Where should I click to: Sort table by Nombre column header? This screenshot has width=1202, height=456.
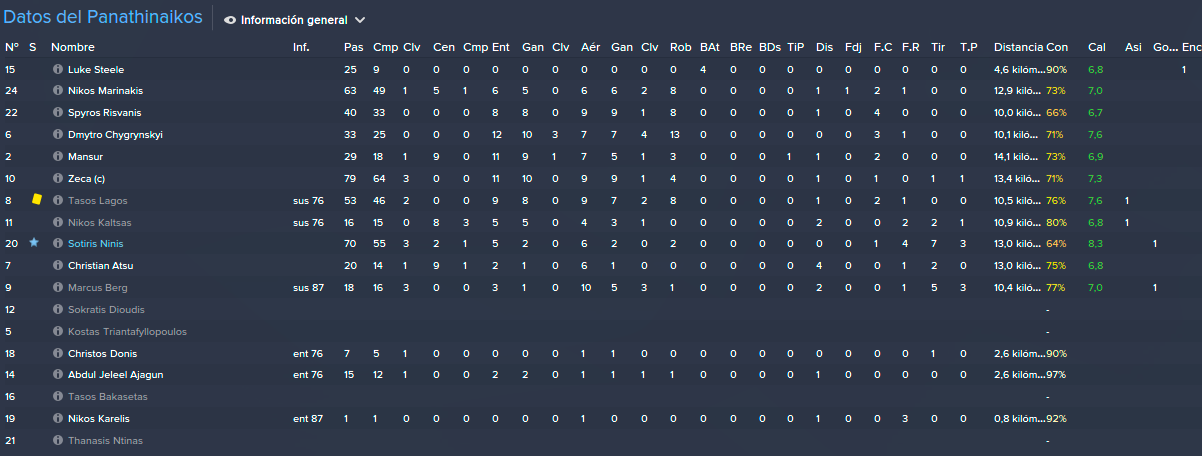(x=72, y=47)
